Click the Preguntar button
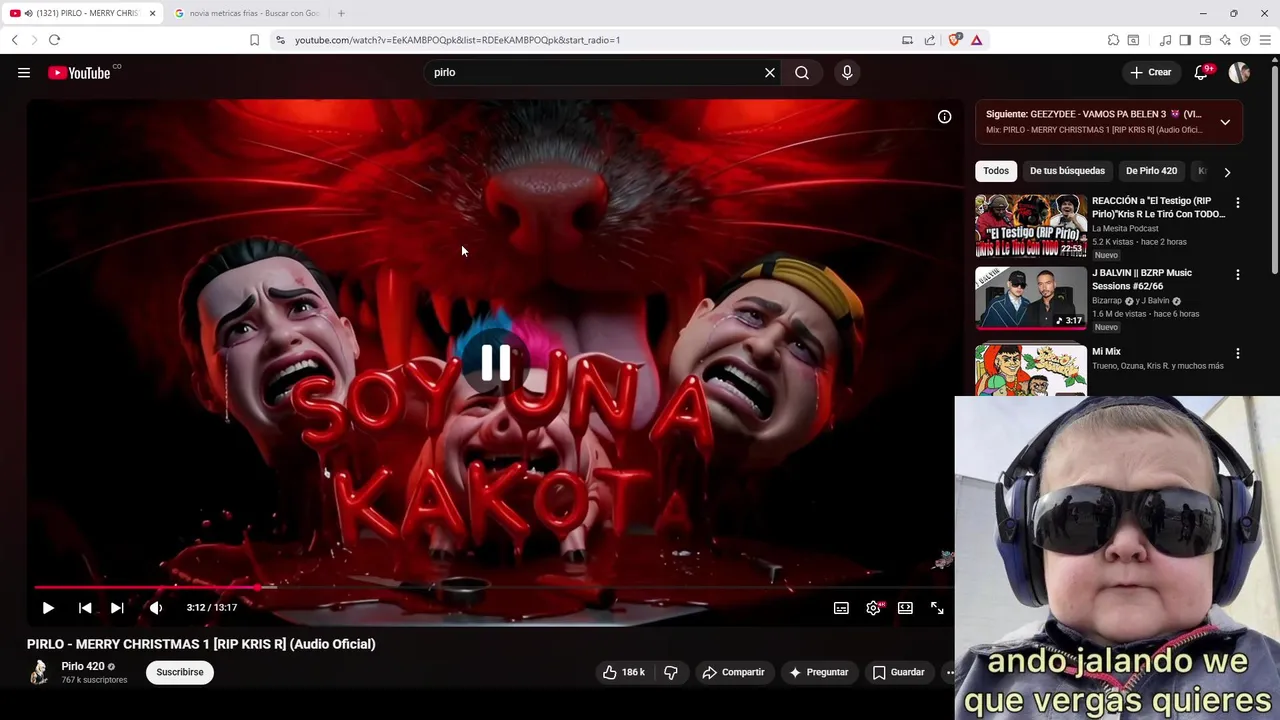 click(818, 672)
